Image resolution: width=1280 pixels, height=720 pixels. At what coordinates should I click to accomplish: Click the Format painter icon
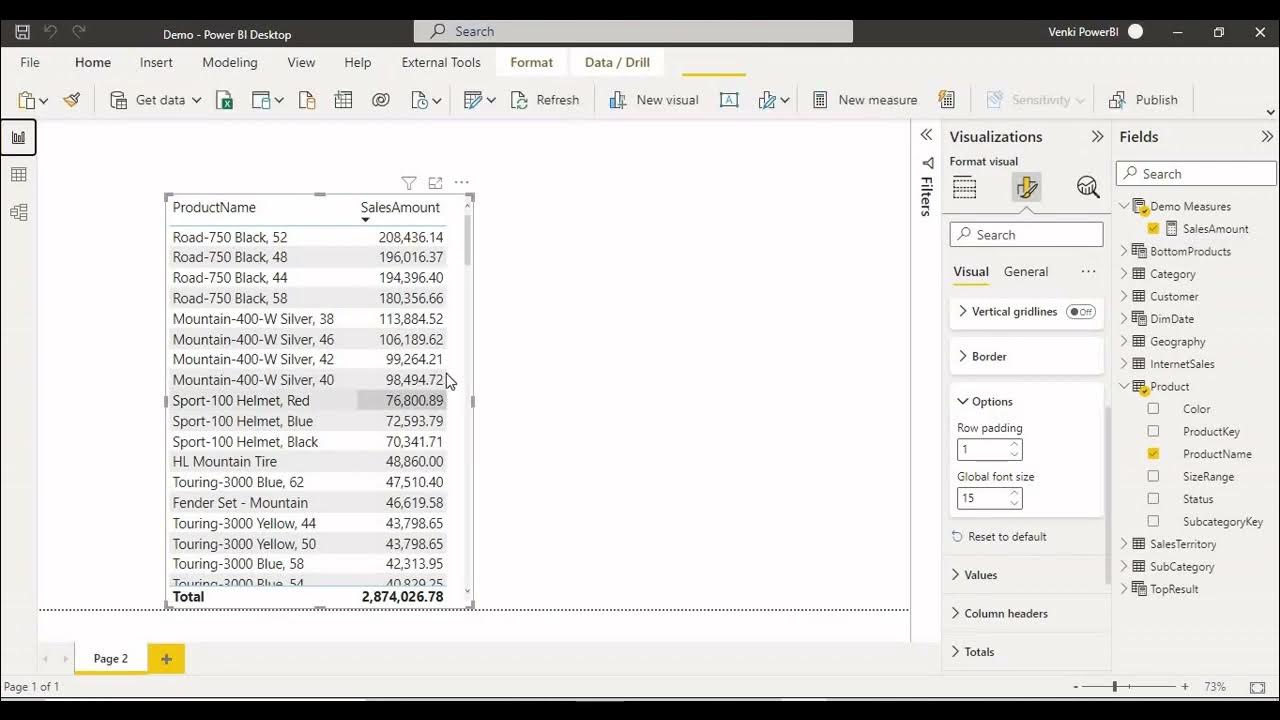tap(72, 100)
